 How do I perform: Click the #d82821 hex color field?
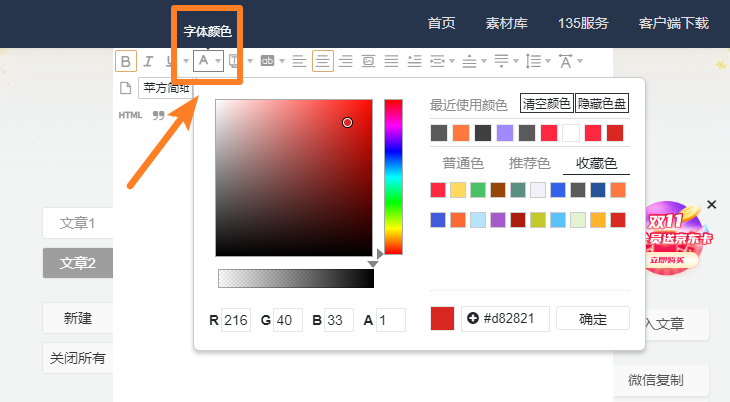point(505,319)
